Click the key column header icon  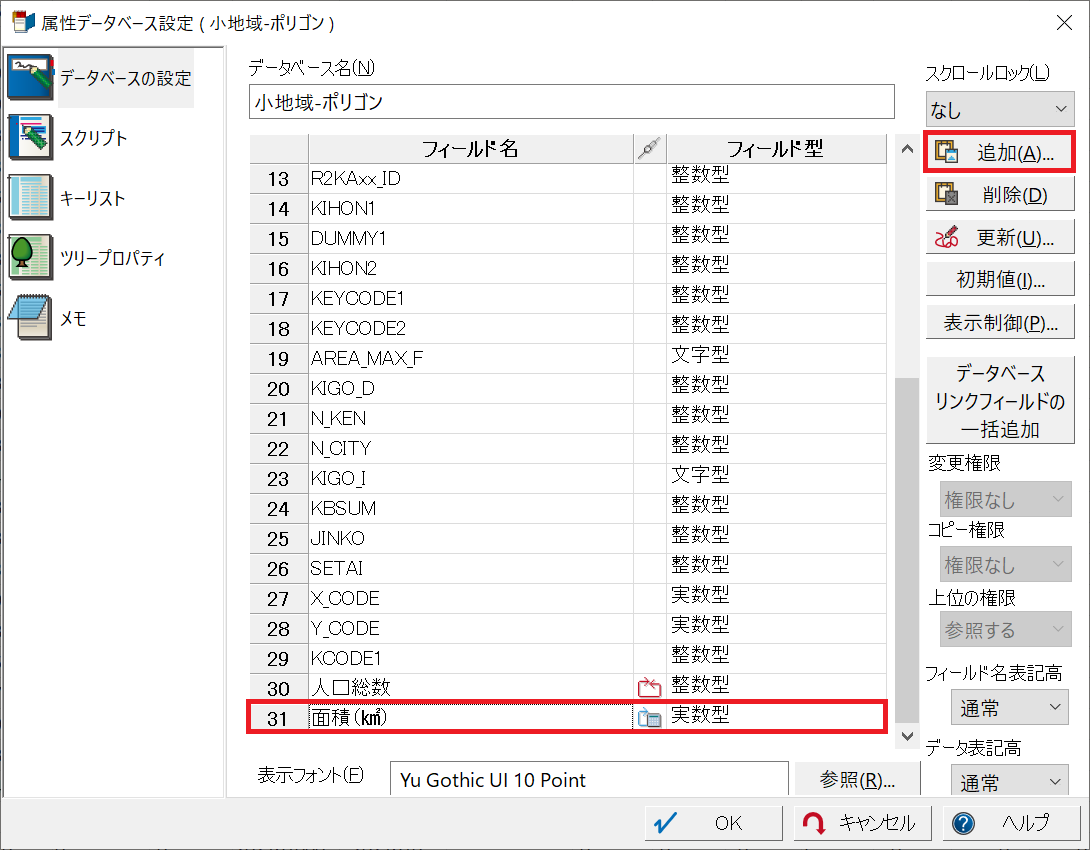coord(650,149)
